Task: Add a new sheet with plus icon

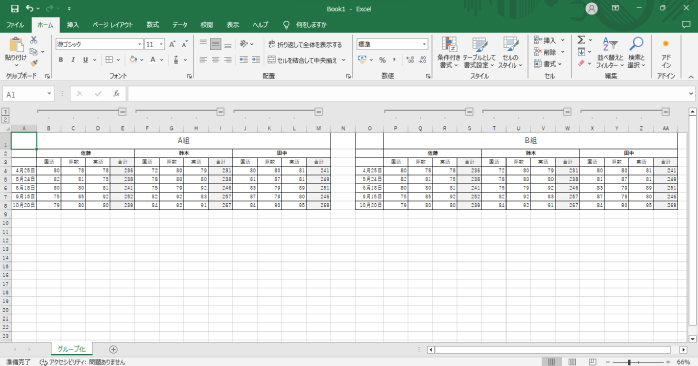Action: tap(113, 350)
